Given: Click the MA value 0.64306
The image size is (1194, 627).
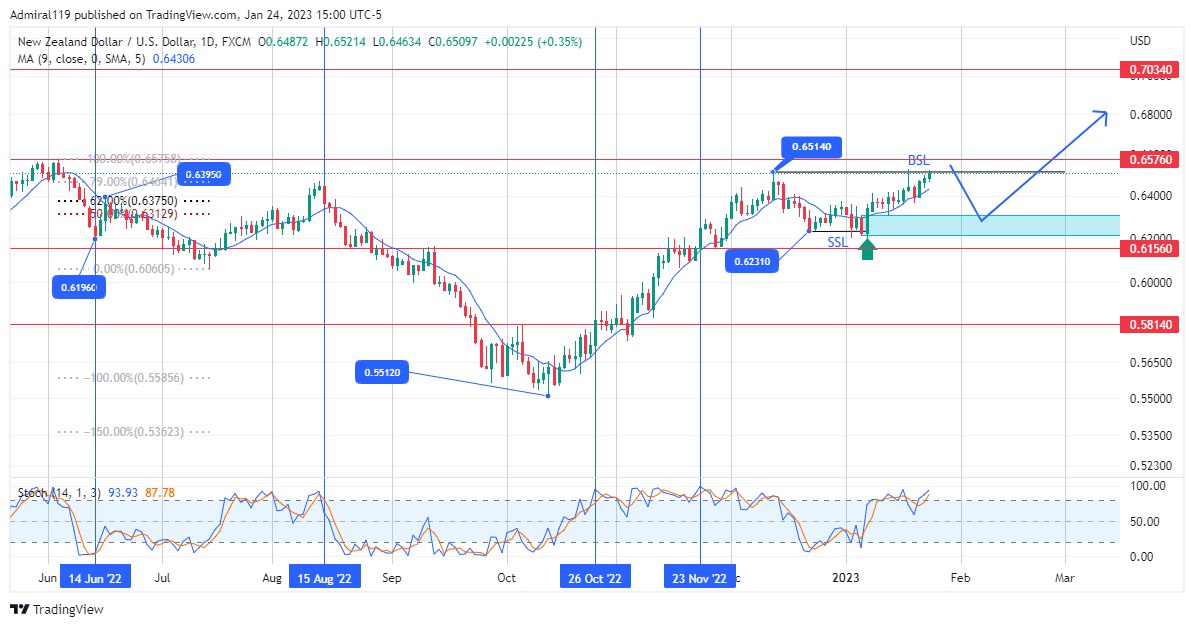Looking at the screenshot, I should (x=174, y=59).
